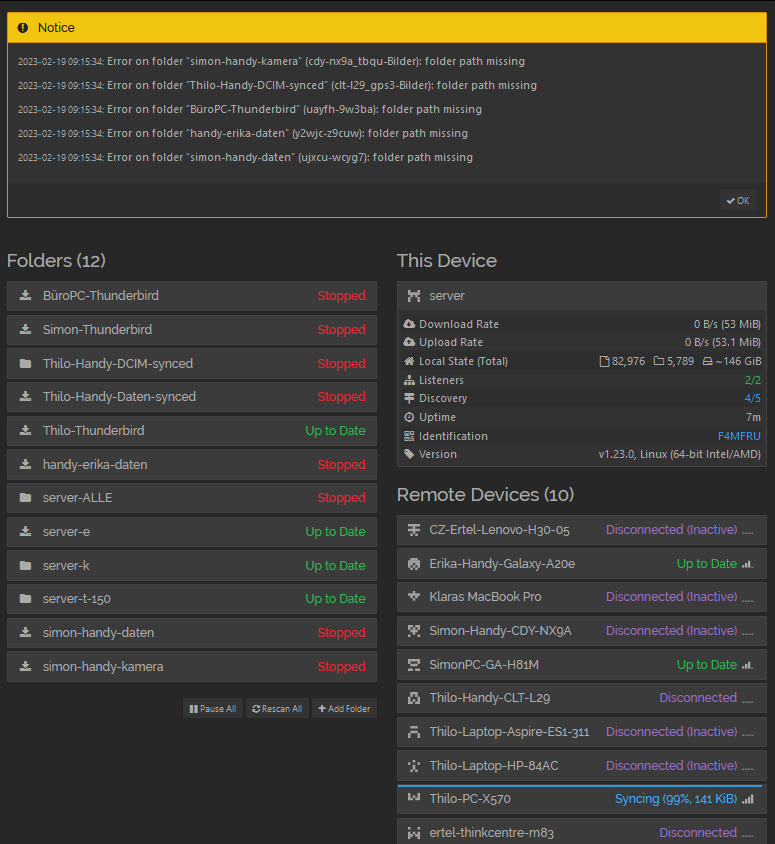Collapse the server panel under This Device

[582, 296]
